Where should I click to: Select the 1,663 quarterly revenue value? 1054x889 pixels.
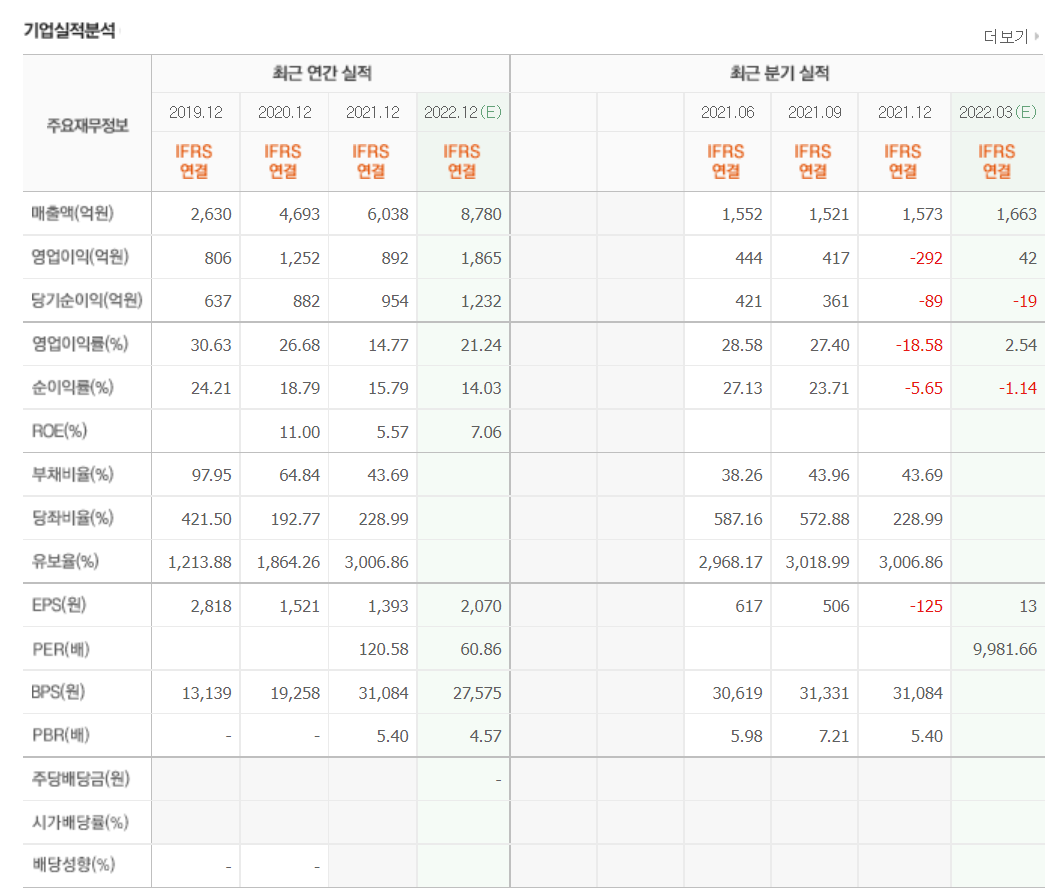[x=1016, y=214]
